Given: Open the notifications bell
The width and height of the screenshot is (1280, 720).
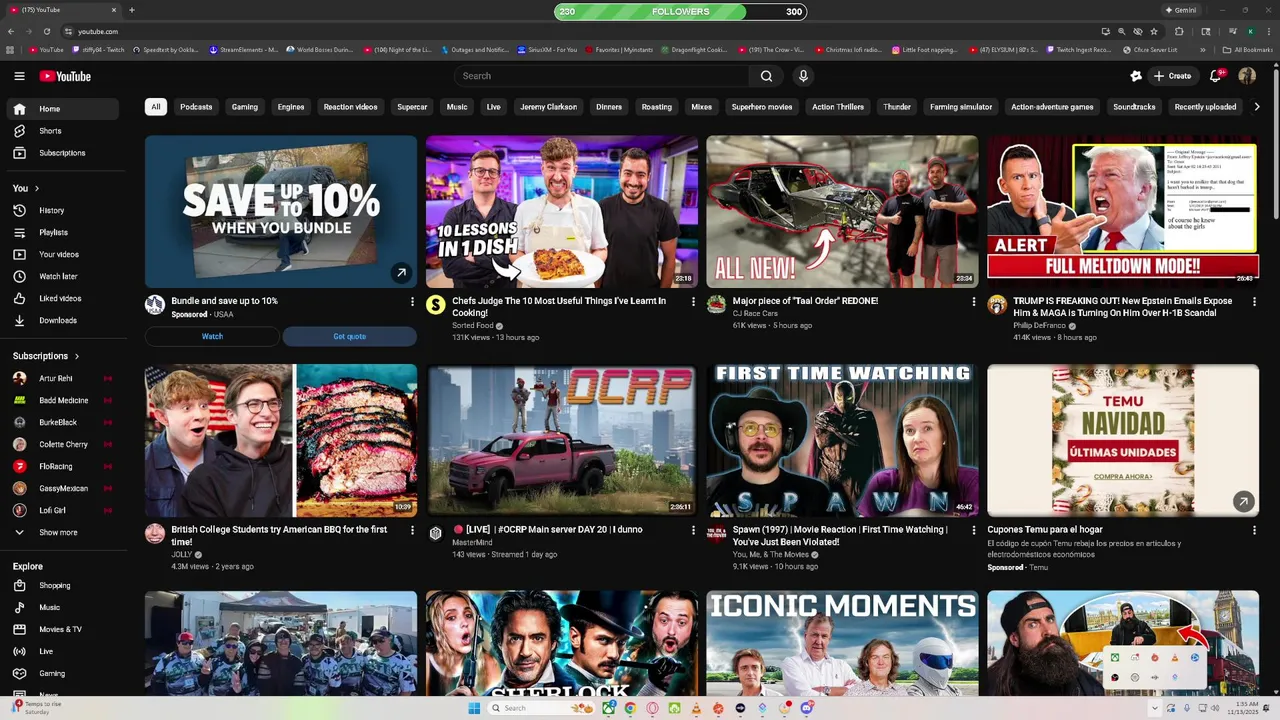Looking at the screenshot, I should 1216,76.
